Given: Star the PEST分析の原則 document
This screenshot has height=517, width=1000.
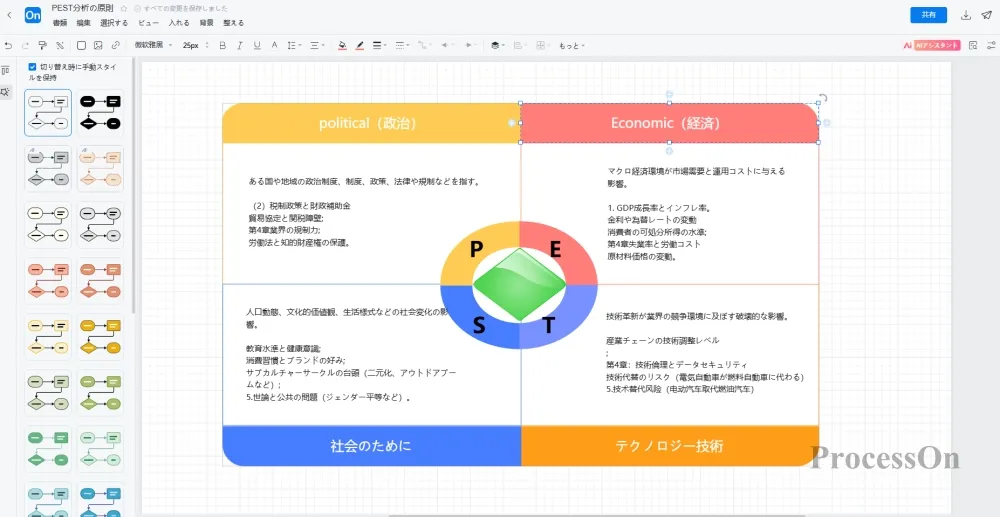Looking at the screenshot, I should (124, 8).
